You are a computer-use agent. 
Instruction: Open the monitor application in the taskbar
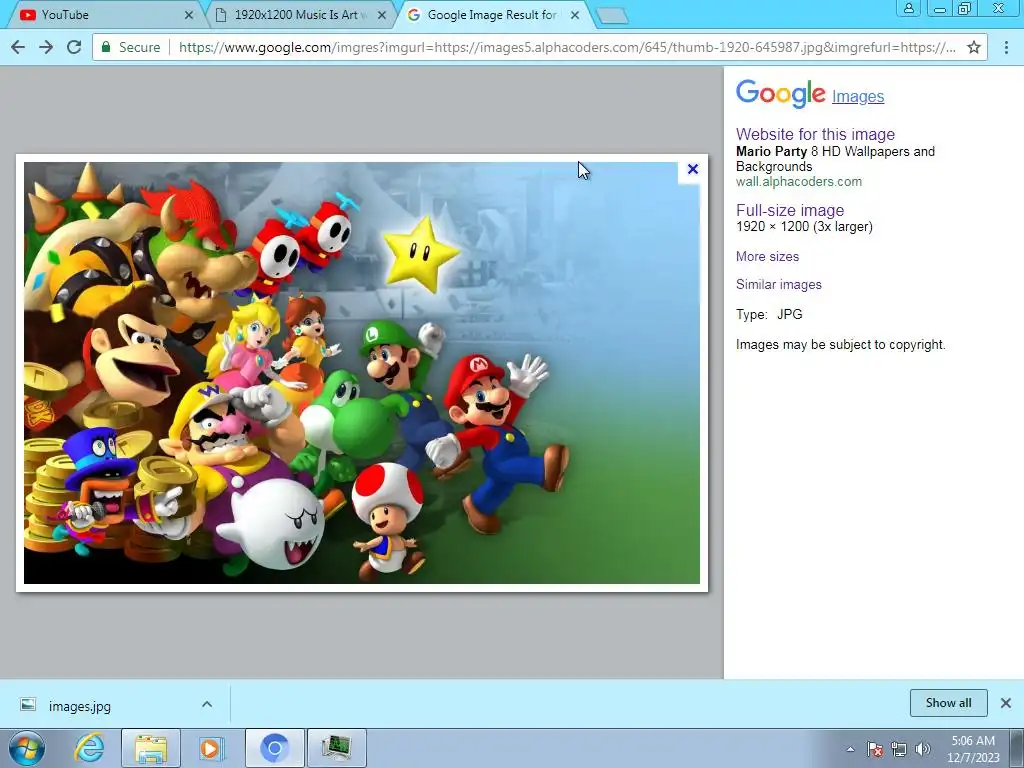[336, 748]
